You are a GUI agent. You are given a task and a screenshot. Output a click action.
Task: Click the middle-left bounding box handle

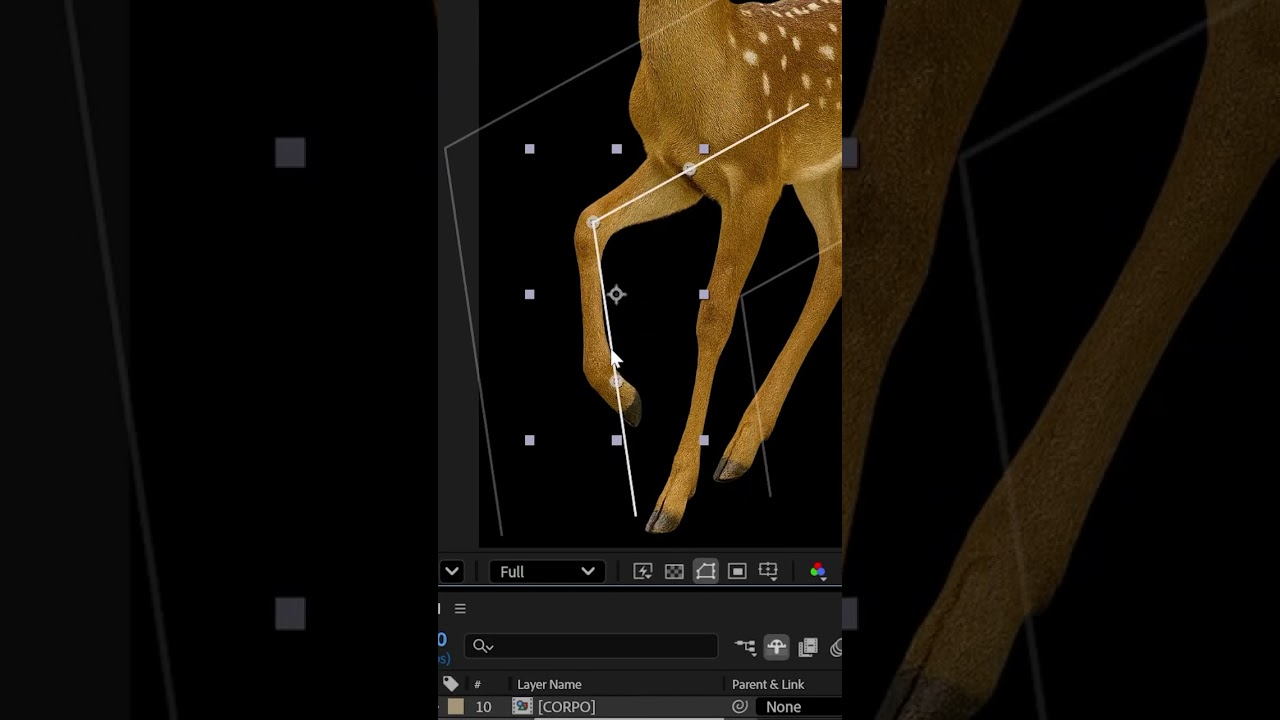(530, 294)
